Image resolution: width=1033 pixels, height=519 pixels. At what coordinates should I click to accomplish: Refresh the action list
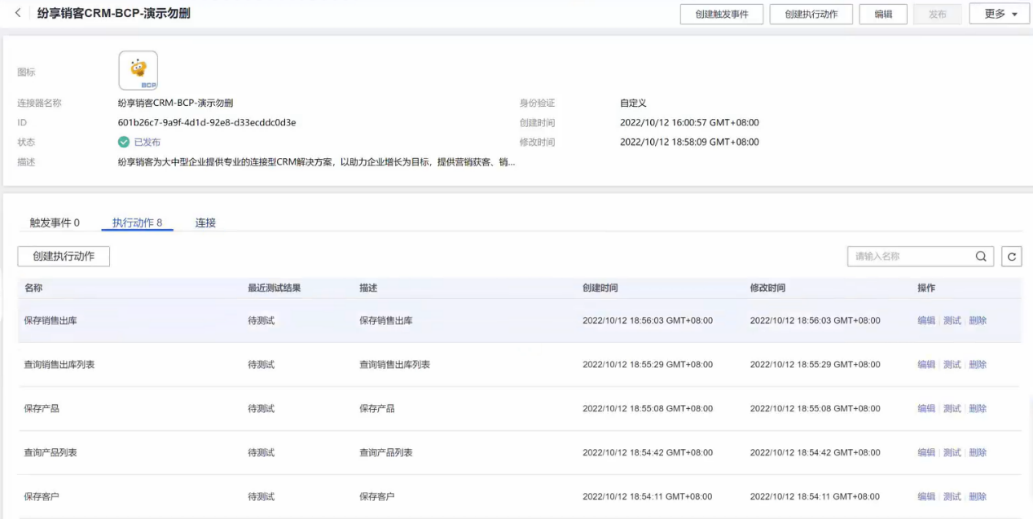(x=1012, y=257)
